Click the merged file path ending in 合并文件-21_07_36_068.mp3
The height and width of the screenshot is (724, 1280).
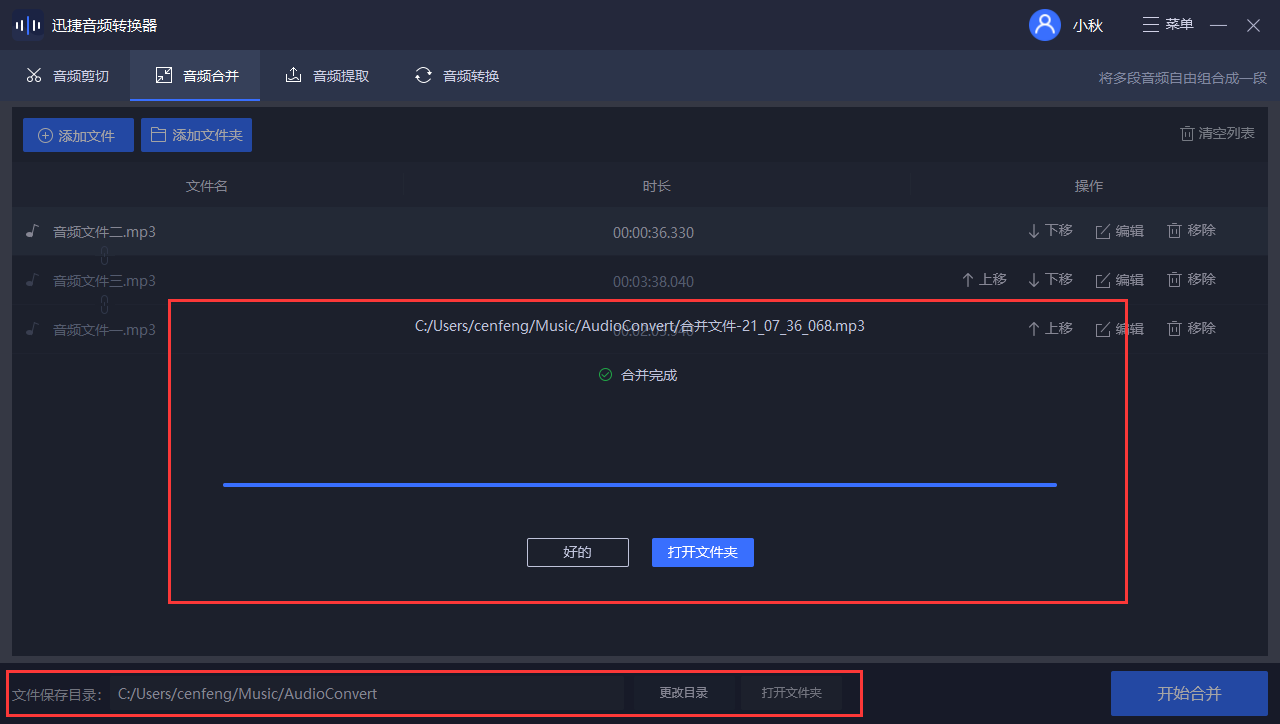[640, 326]
